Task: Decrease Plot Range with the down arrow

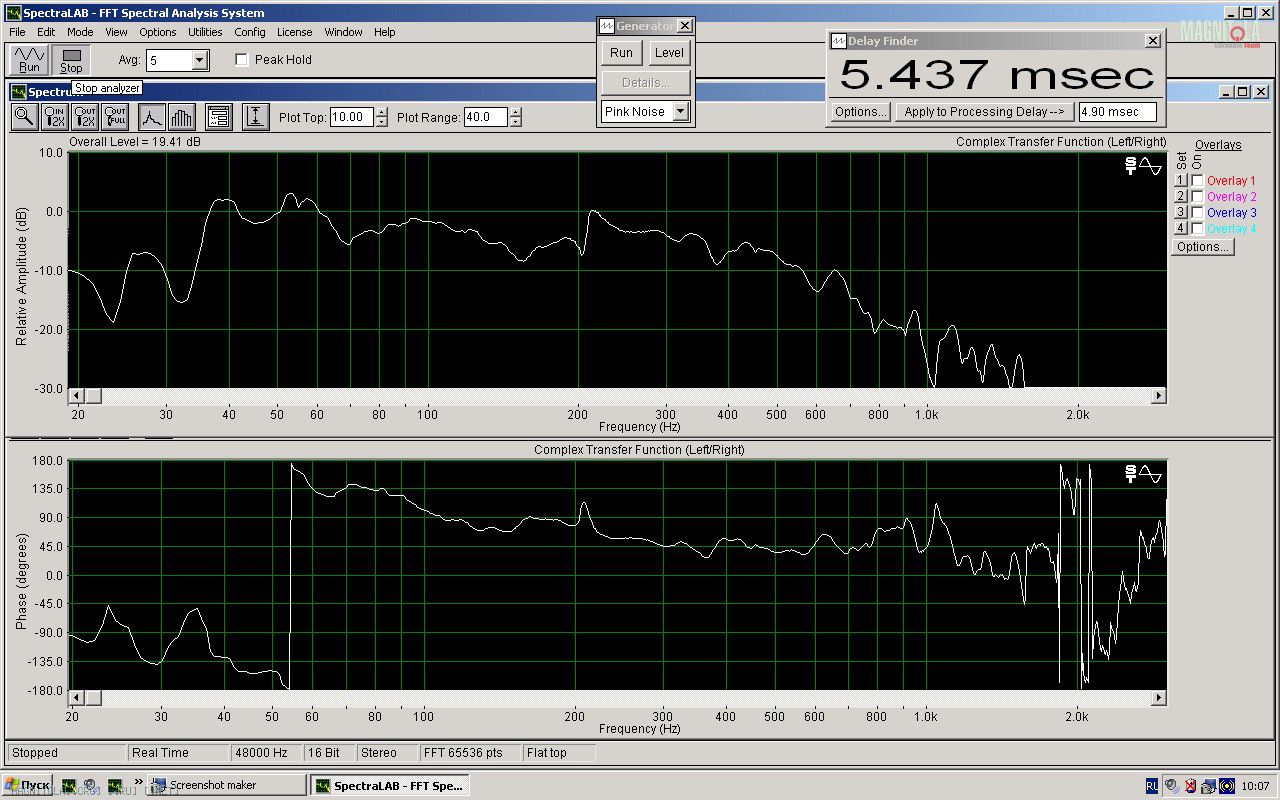Action: pos(515,122)
